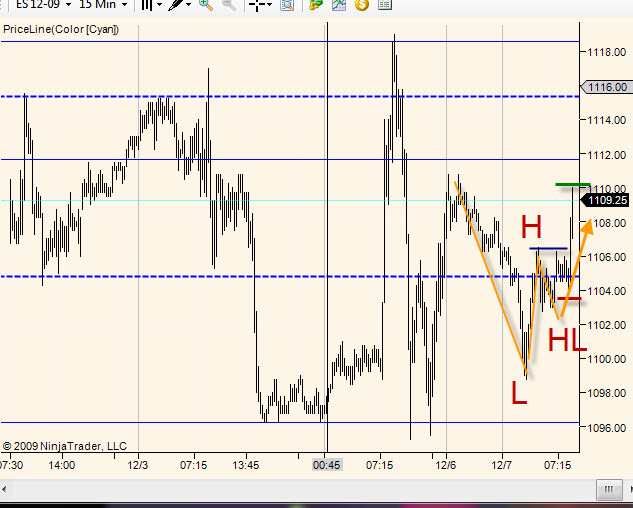This screenshot has width=633, height=508.
Task: Click the 1100.00 price label
Action: (607, 359)
